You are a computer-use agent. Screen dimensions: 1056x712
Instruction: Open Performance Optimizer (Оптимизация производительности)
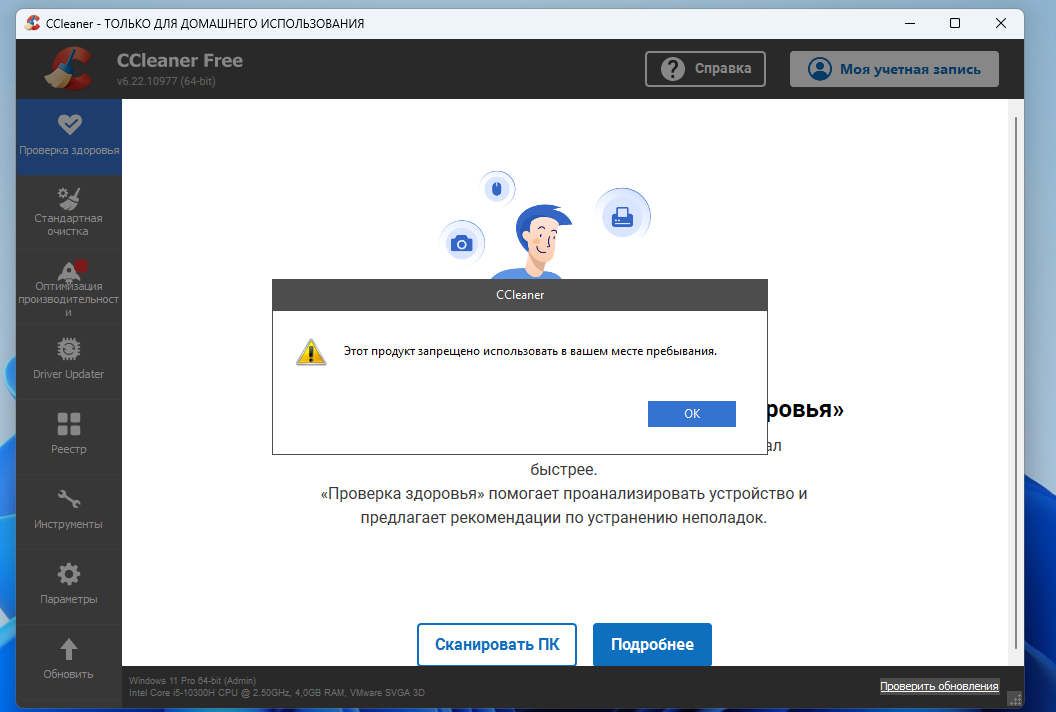(69, 288)
